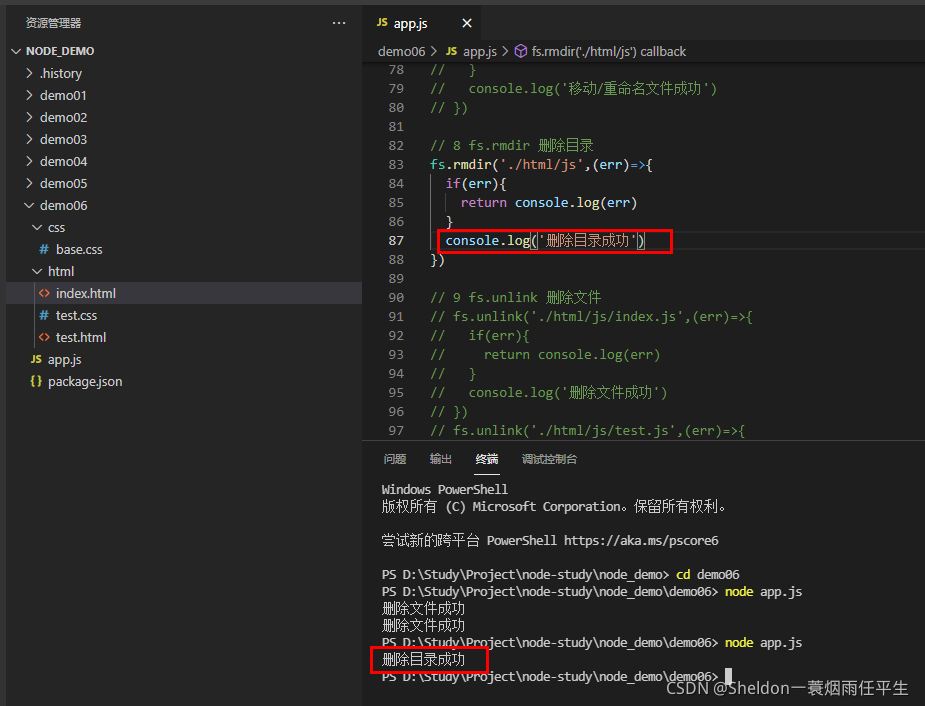925x706 pixels.
Task: Click the JS icon beside app.js in explorer
Action: pos(36,359)
